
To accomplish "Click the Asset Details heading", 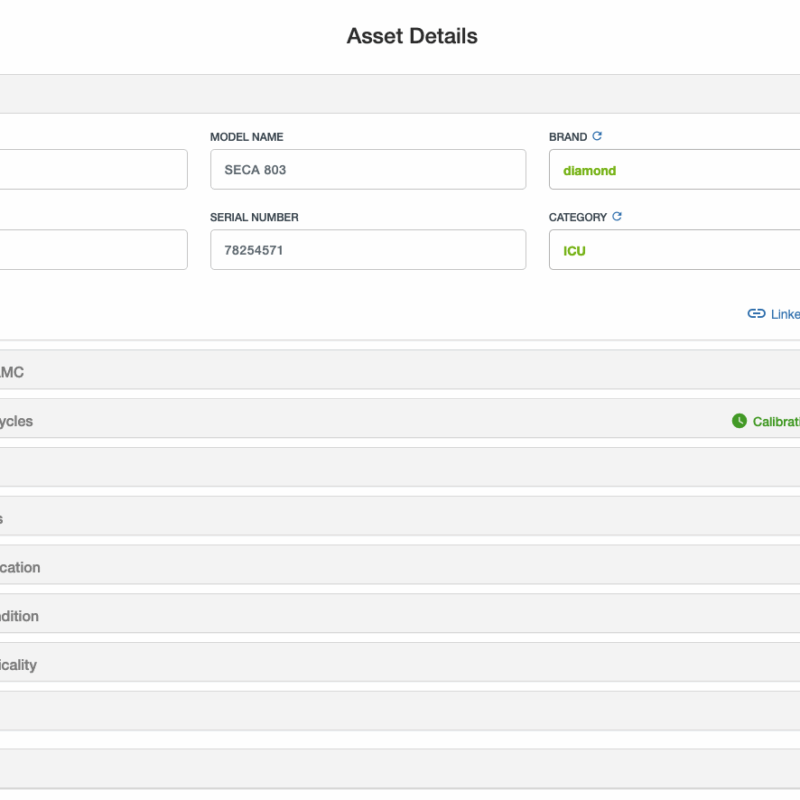I will pyautogui.click(x=412, y=36).
